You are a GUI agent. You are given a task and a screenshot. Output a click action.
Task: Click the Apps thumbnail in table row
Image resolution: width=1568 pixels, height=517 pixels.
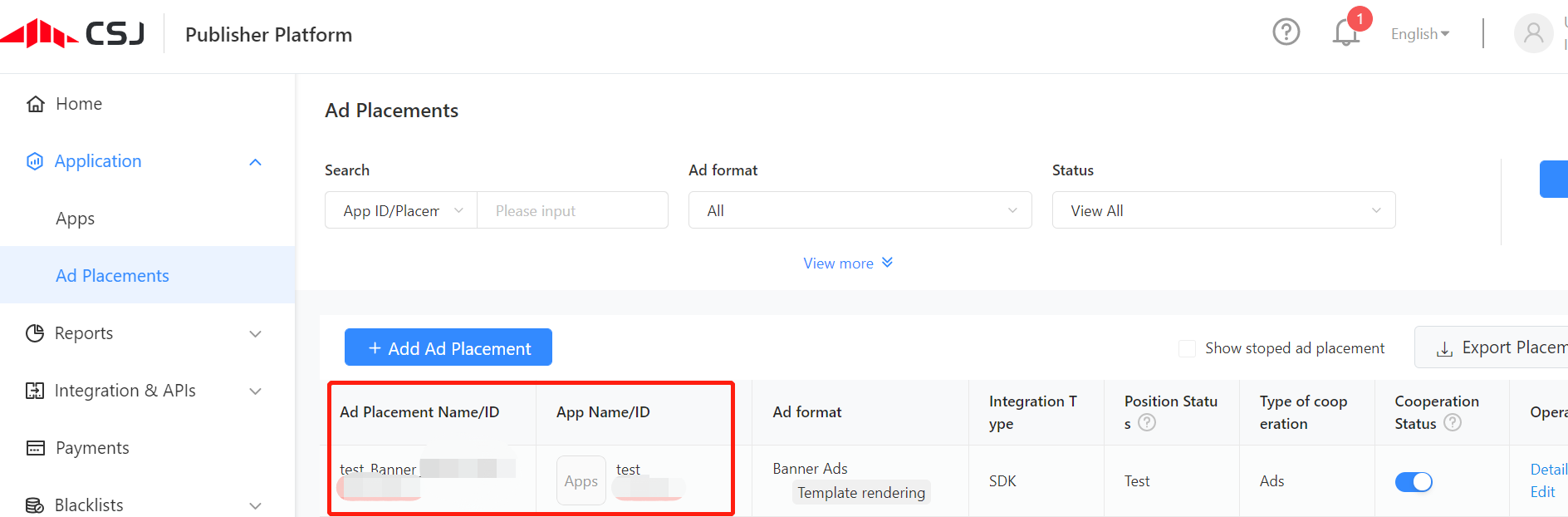coord(581,480)
